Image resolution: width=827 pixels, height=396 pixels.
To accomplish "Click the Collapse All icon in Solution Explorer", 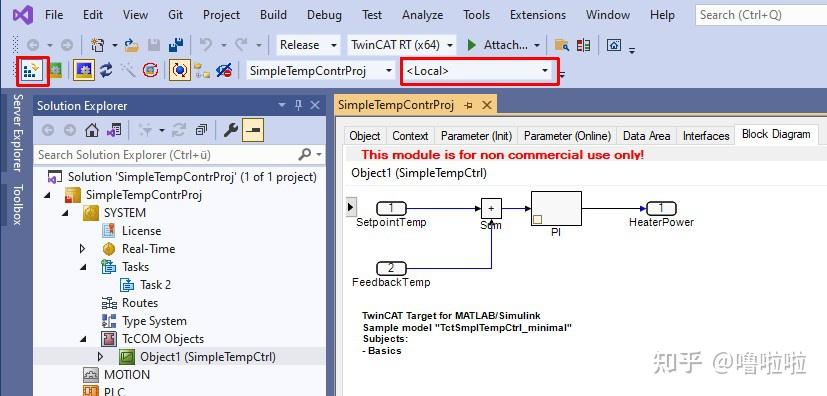I will coord(201,130).
